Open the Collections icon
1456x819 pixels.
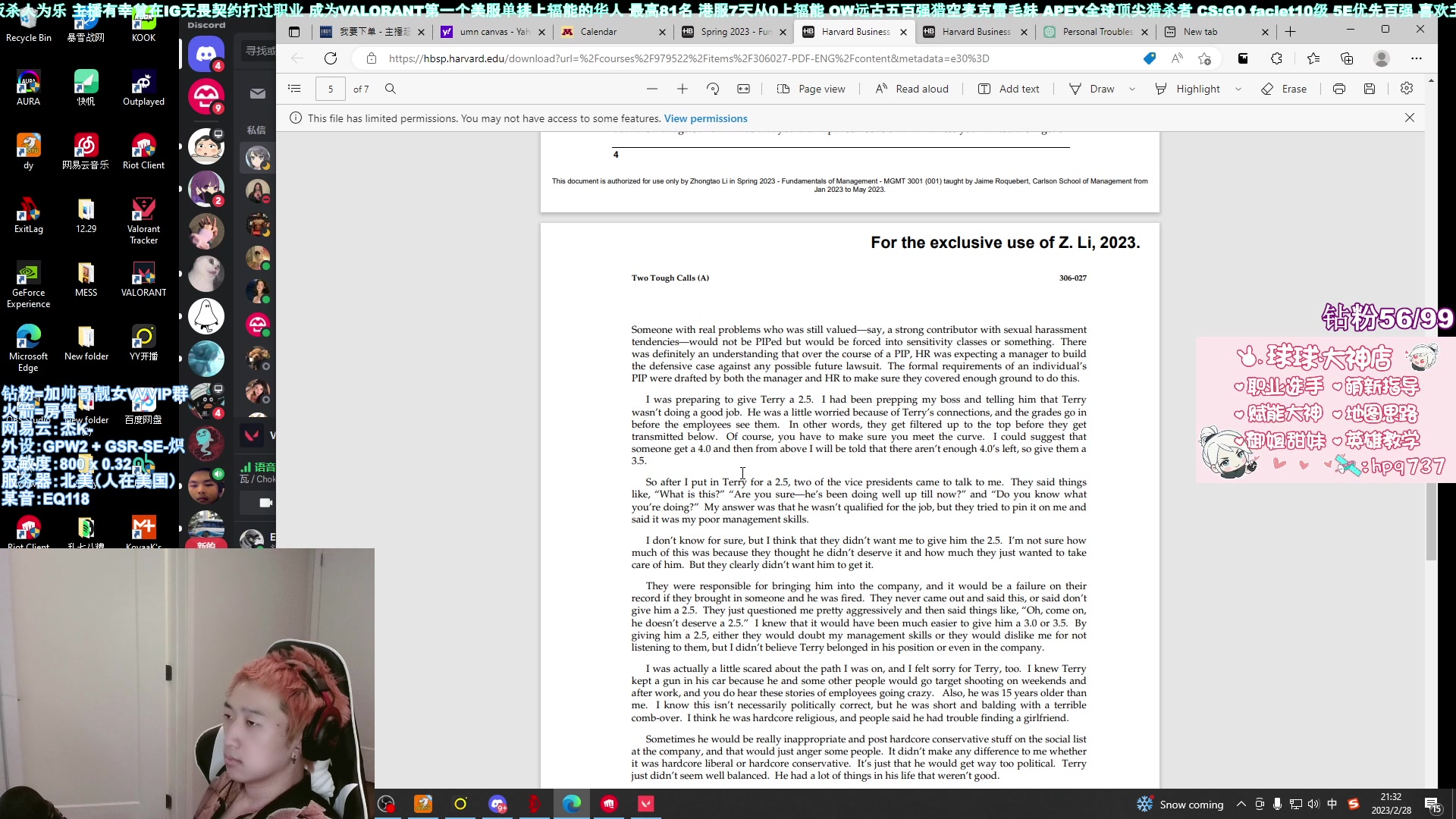(1347, 58)
